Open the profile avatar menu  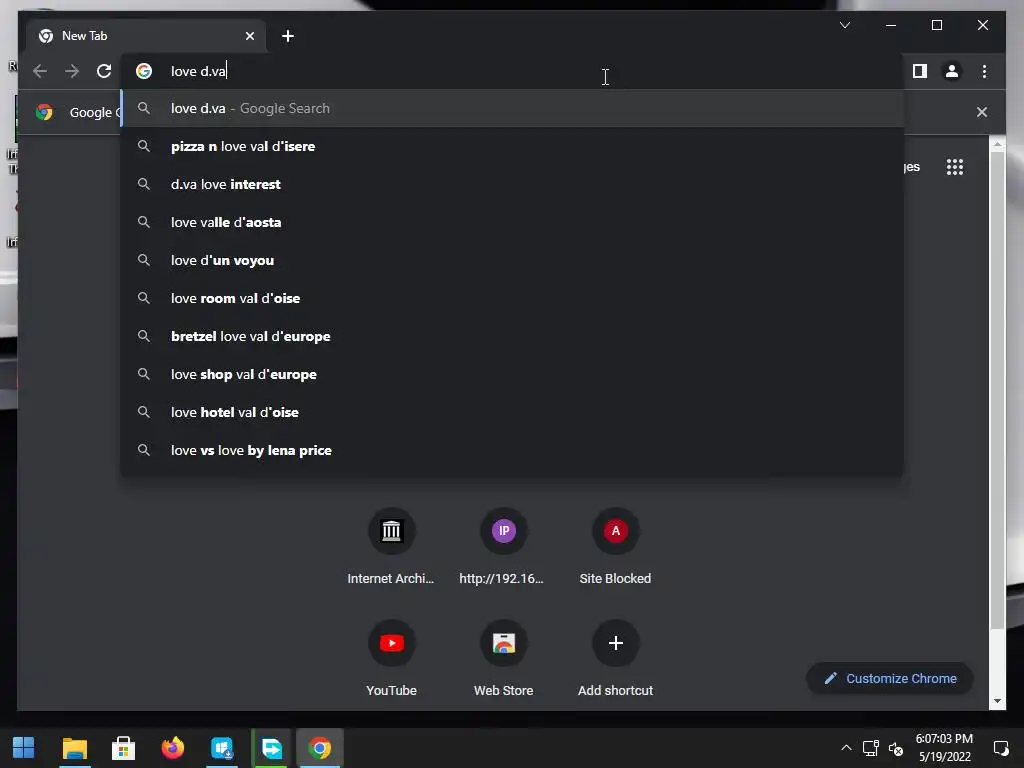point(952,71)
